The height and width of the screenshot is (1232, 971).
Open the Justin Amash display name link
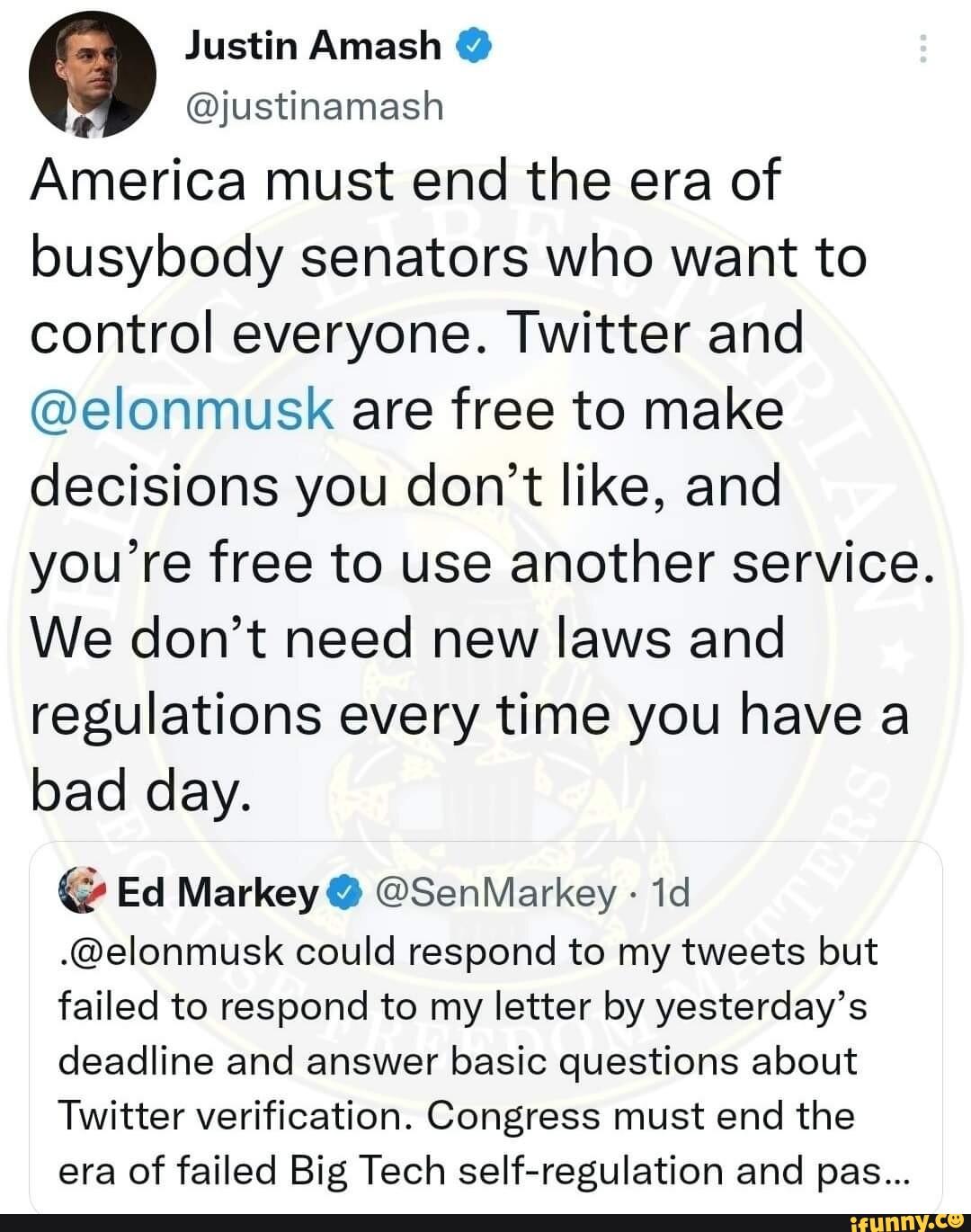[x=313, y=45]
